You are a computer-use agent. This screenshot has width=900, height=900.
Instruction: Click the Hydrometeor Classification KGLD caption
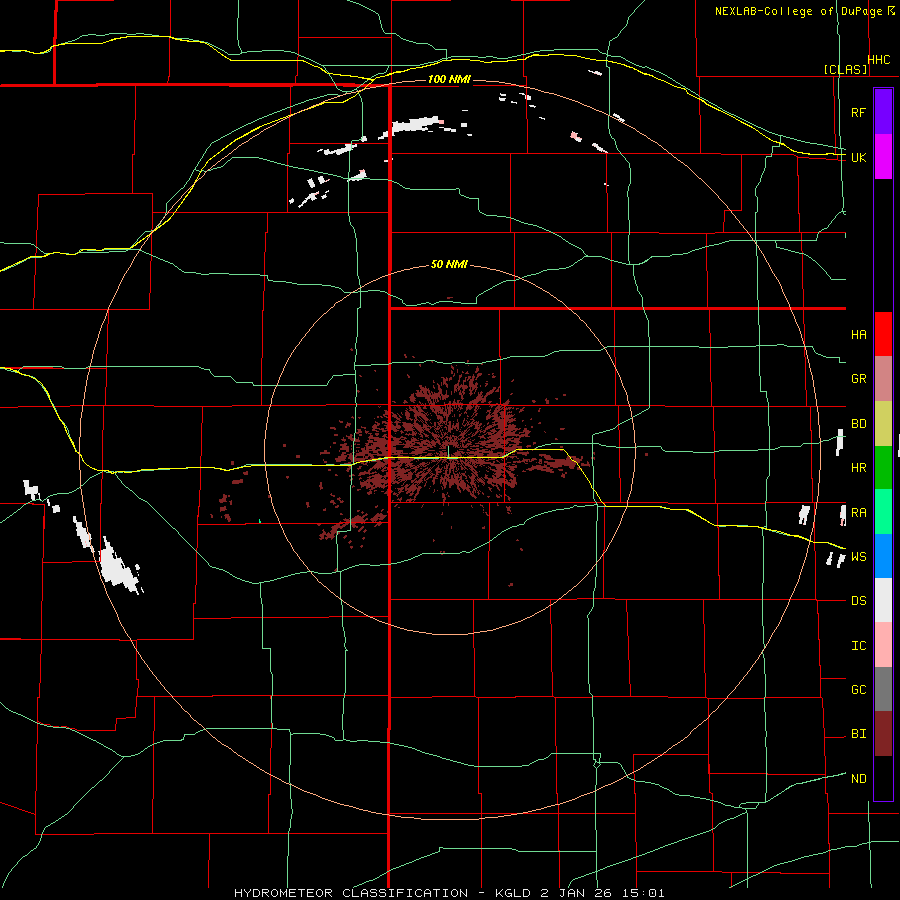click(449, 893)
